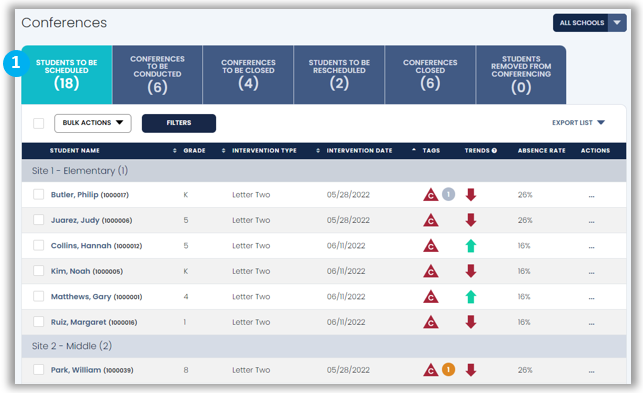Screen dimensions: 643x393
Task: Switch to Conferences To Be Closed tab
Action: pos(248,74)
